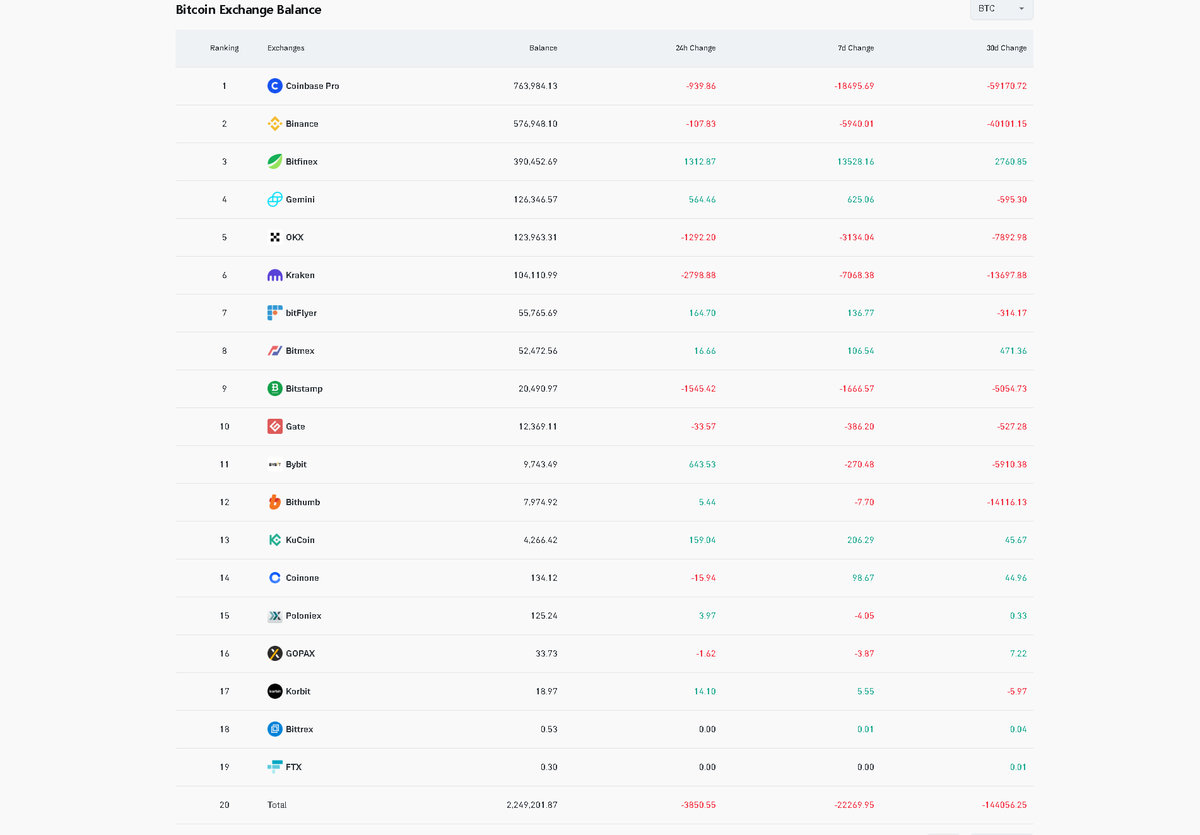Click the Binance logo icon

click(x=275, y=124)
